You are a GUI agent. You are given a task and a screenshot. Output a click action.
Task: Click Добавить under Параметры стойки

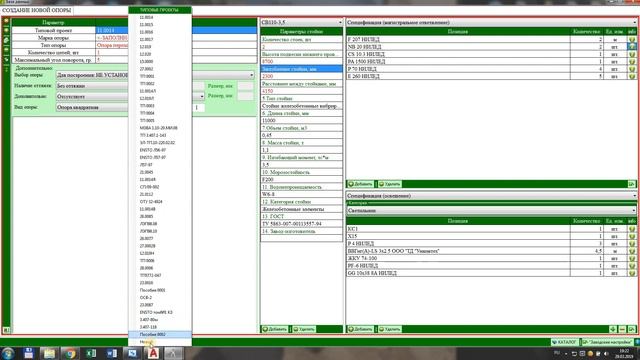point(275,329)
